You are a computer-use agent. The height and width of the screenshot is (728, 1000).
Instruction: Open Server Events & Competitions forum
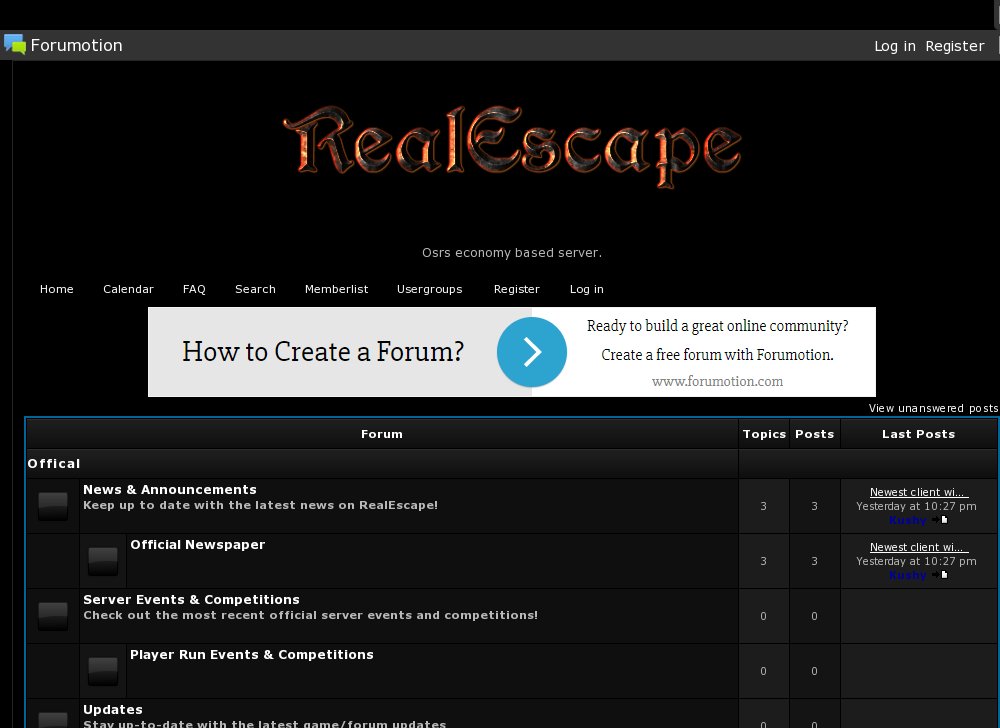pos(191,599)
